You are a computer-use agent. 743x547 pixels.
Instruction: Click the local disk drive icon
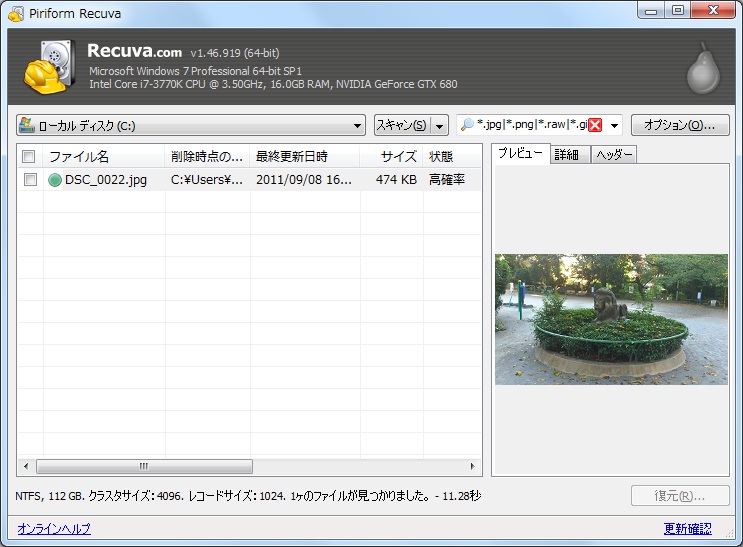(27, 125)
